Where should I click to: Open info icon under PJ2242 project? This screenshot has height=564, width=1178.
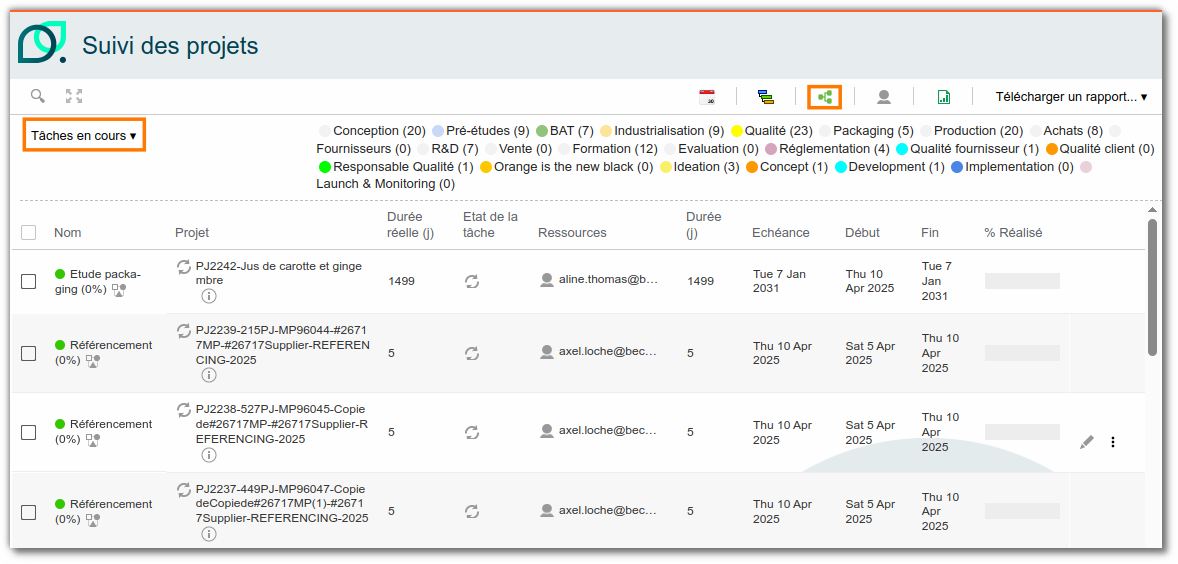coord(209,297)
